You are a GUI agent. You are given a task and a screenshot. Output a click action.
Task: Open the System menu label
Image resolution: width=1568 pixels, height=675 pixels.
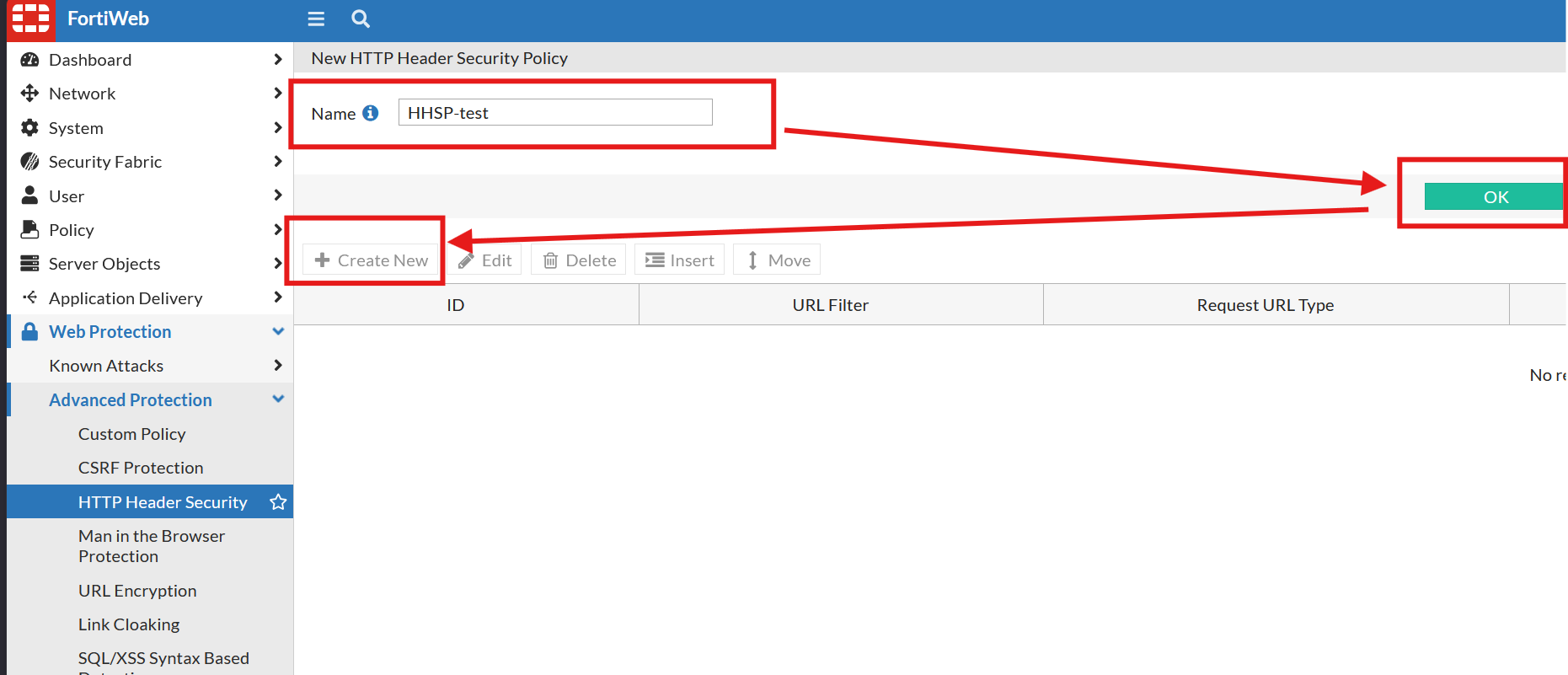coord(76,128)
